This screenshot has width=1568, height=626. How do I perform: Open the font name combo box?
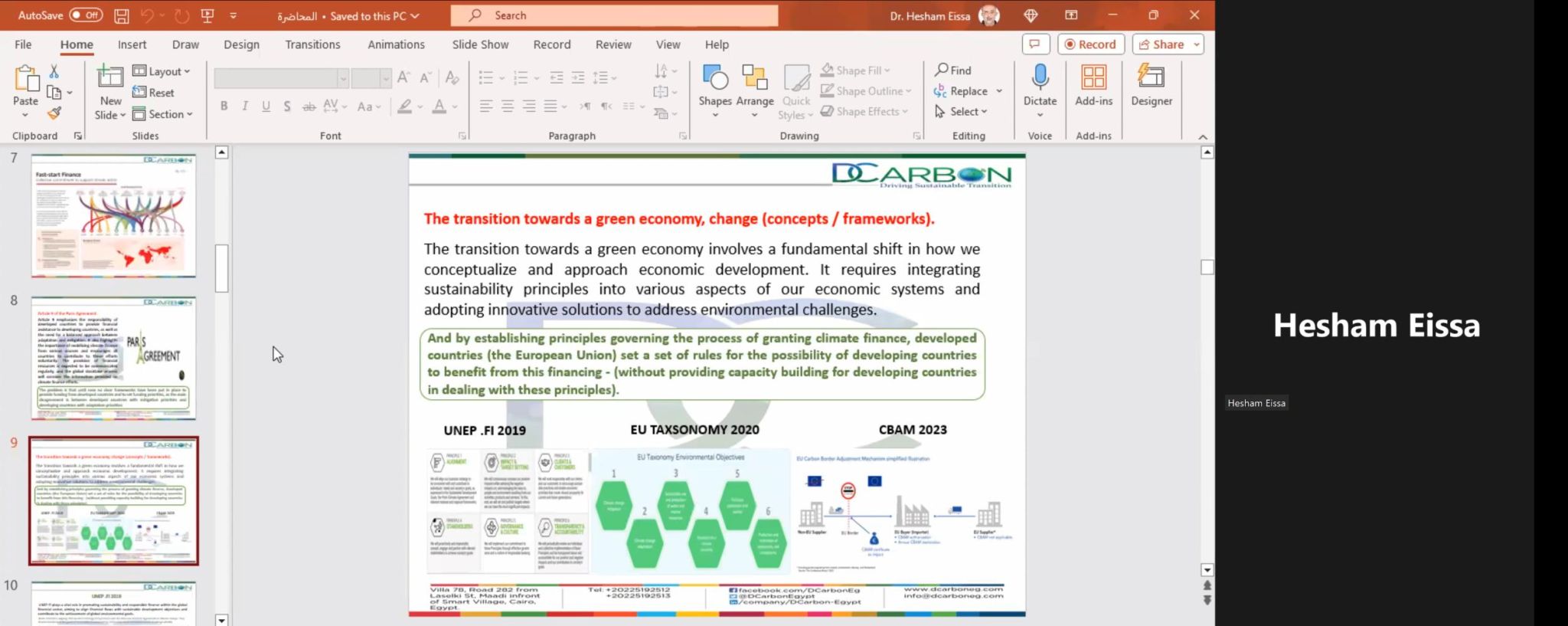click(281, 78)
